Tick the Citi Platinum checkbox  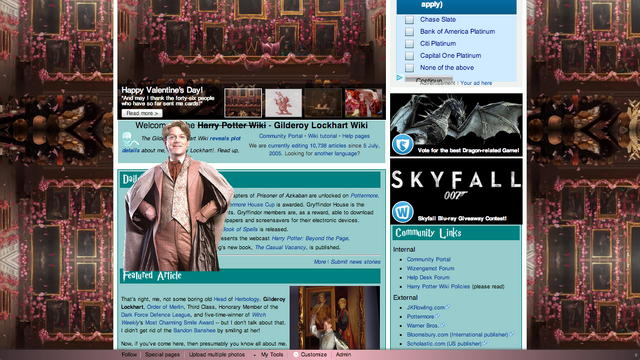[409, 44]
